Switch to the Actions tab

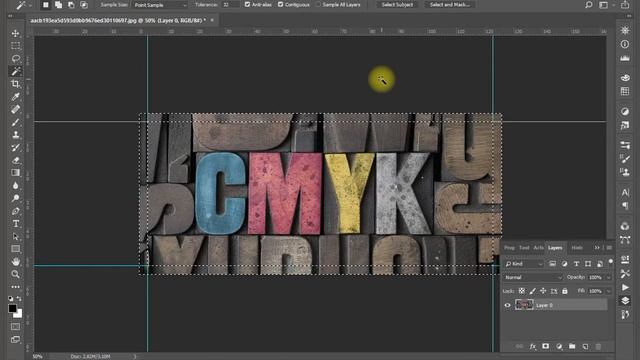[x=539, y=248]
